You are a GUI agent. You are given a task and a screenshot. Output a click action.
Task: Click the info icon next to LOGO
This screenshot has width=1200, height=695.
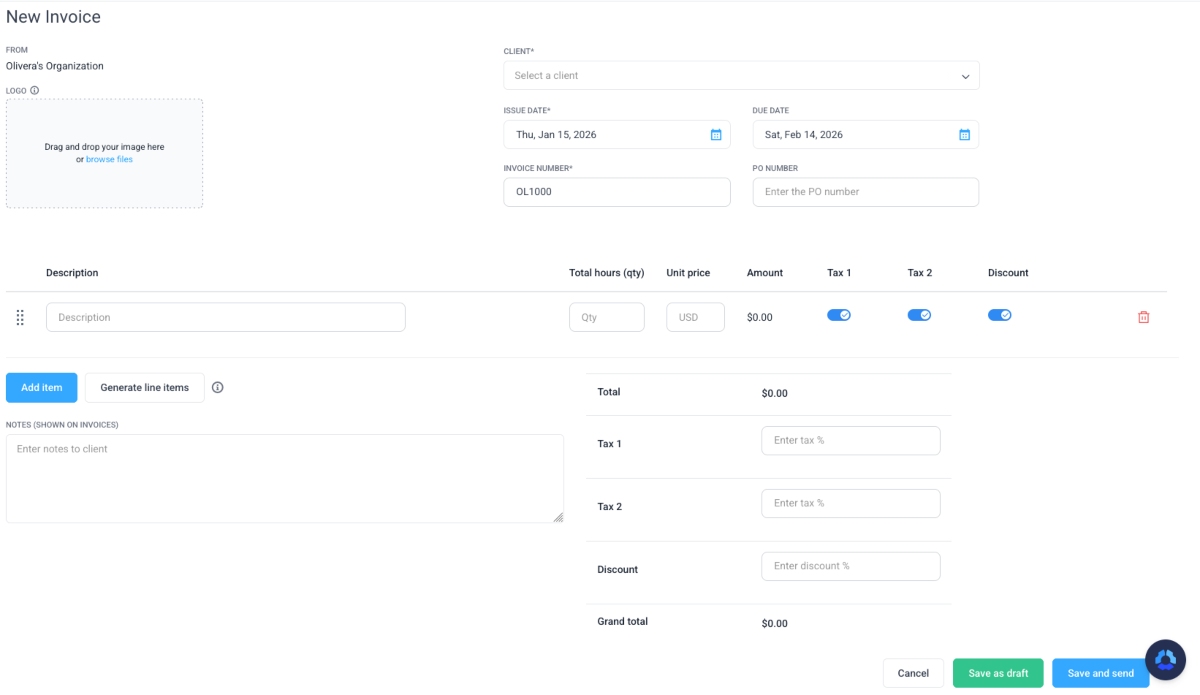point(34,90)
